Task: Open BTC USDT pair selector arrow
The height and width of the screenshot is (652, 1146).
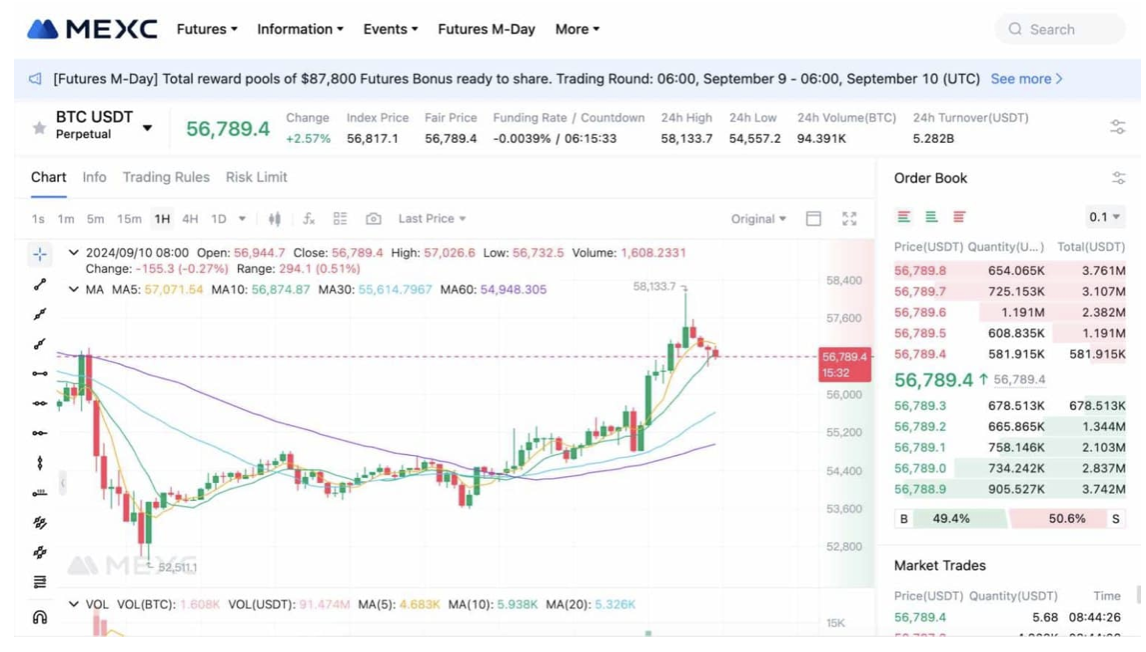Action: click(x=148, y=128)
